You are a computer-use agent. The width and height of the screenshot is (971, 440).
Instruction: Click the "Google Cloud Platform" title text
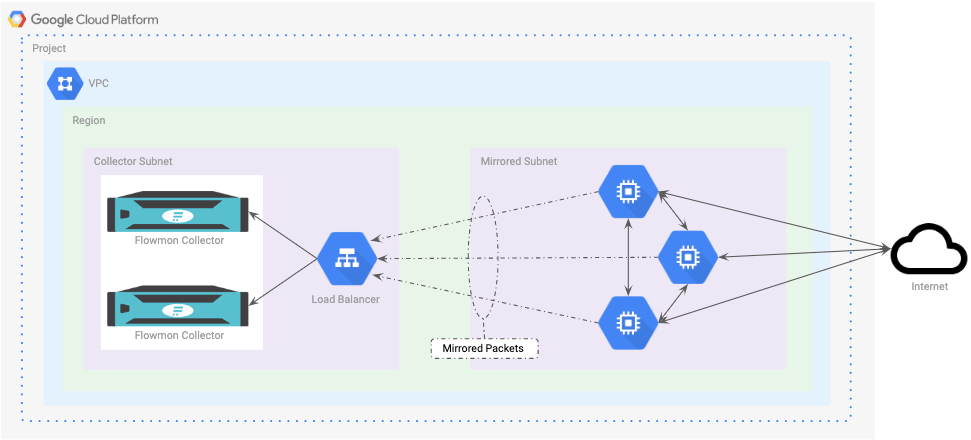pos(95,20)
